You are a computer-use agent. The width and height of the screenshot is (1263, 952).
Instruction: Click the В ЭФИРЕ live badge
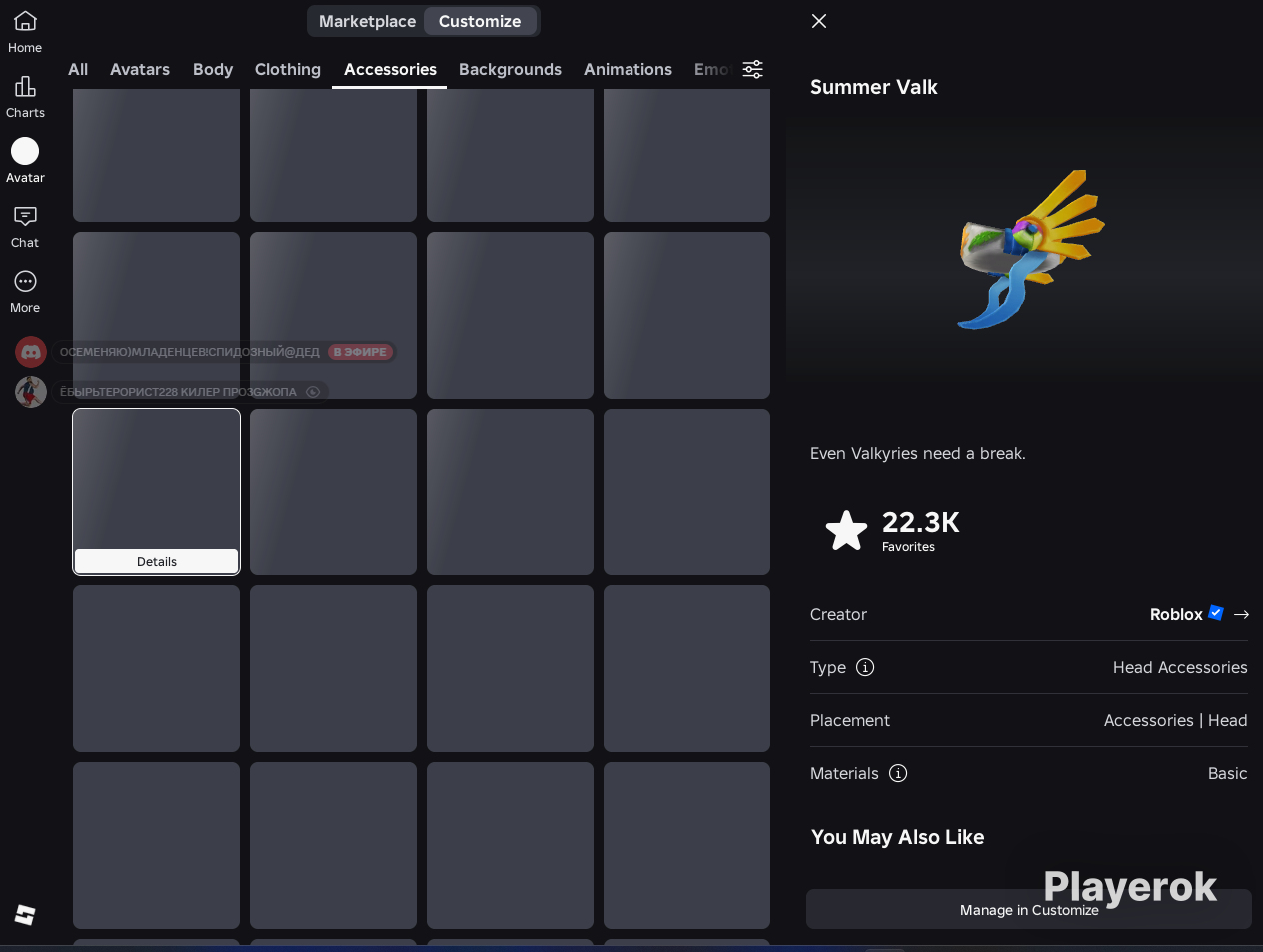pos(360,352)
